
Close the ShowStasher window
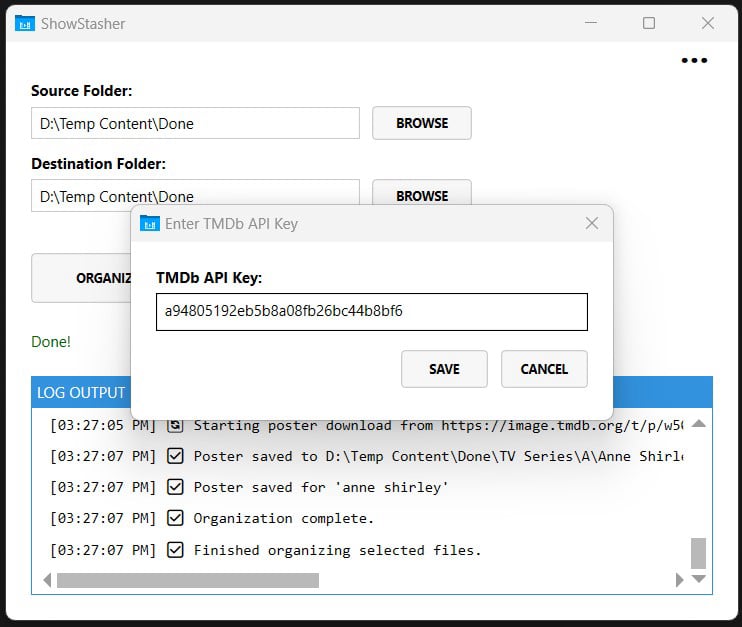(707, 23)
